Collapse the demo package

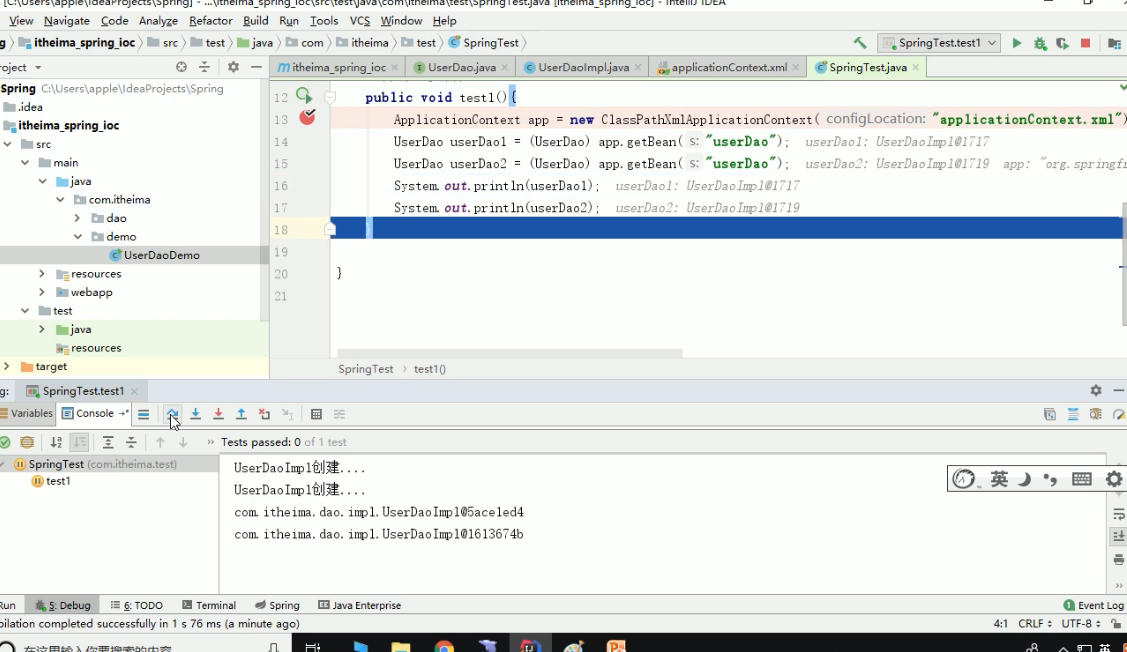click(x=78, y=237)
